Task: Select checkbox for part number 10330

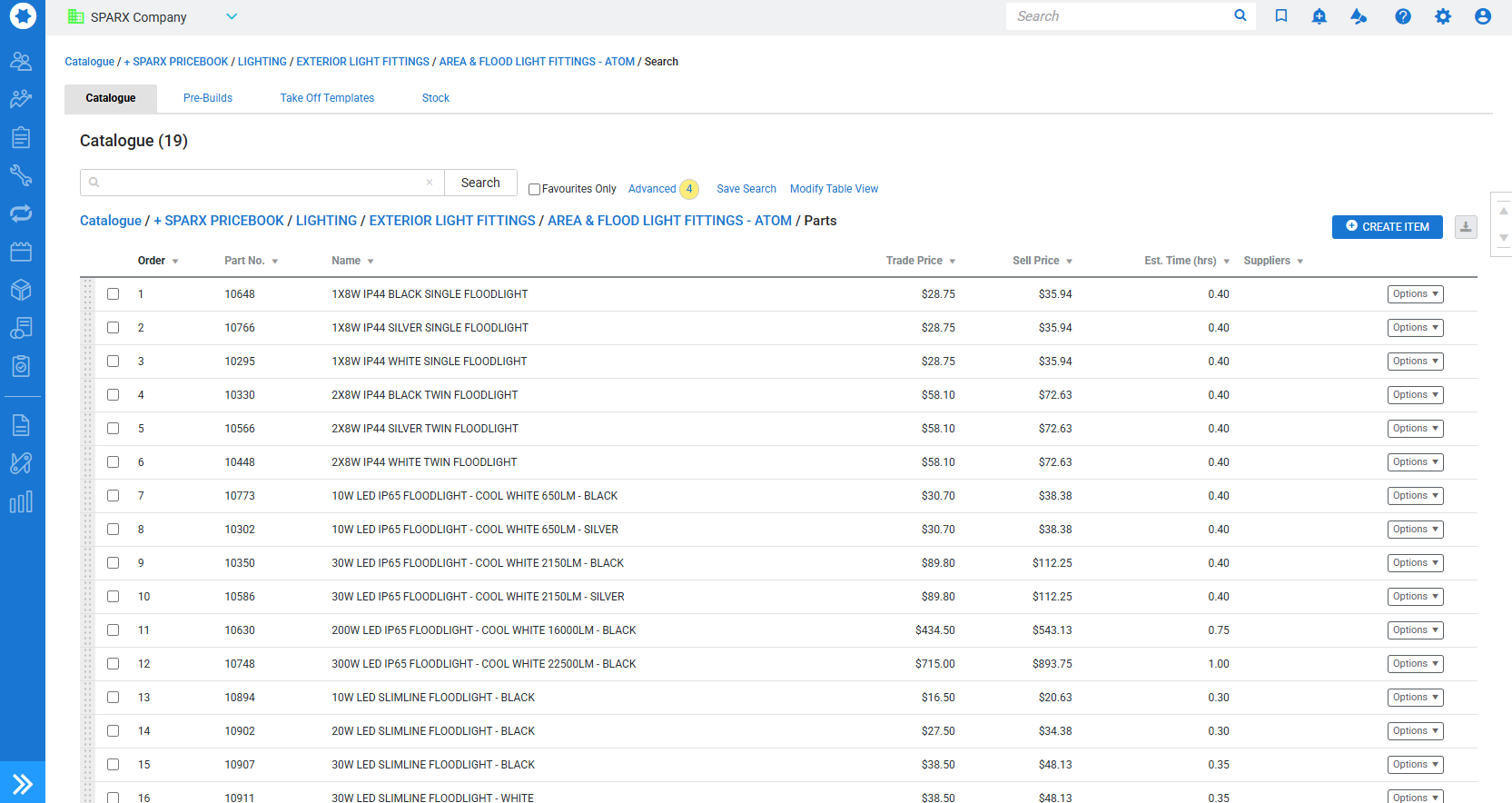Action: click(x=114, y=395)
